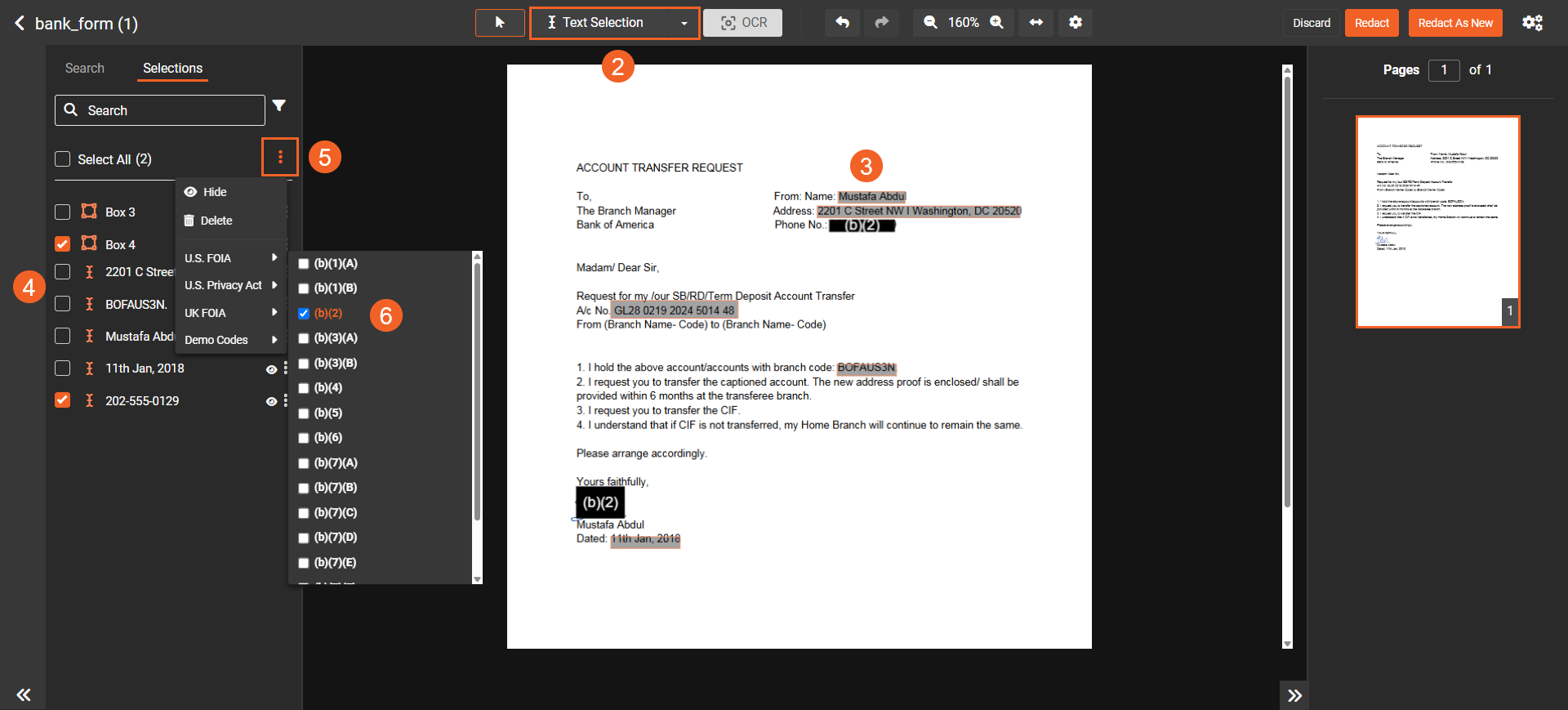The width and height of the screenshot is (1568, 710).
Task: Choose Delete from the context menu
Action: pyautogui.click(x=216, y=221)
